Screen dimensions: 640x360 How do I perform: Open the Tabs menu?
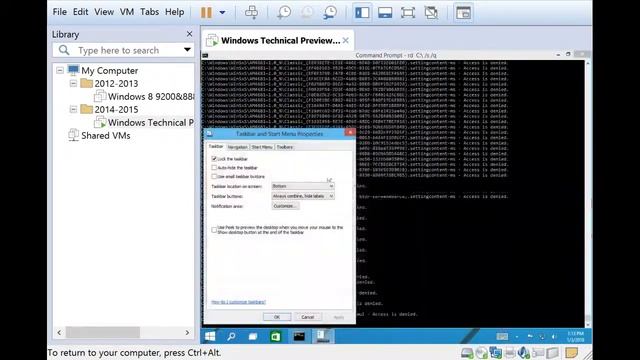(149, 12)
